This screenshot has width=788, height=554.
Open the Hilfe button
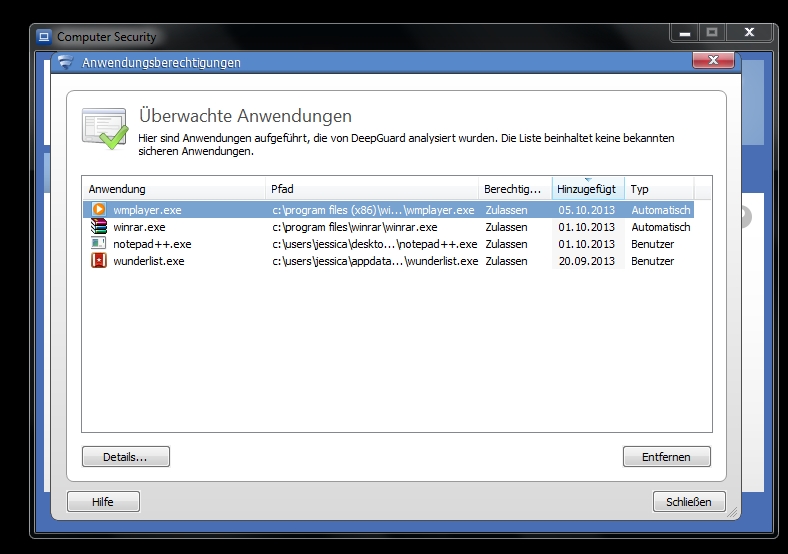pos(103,501)
